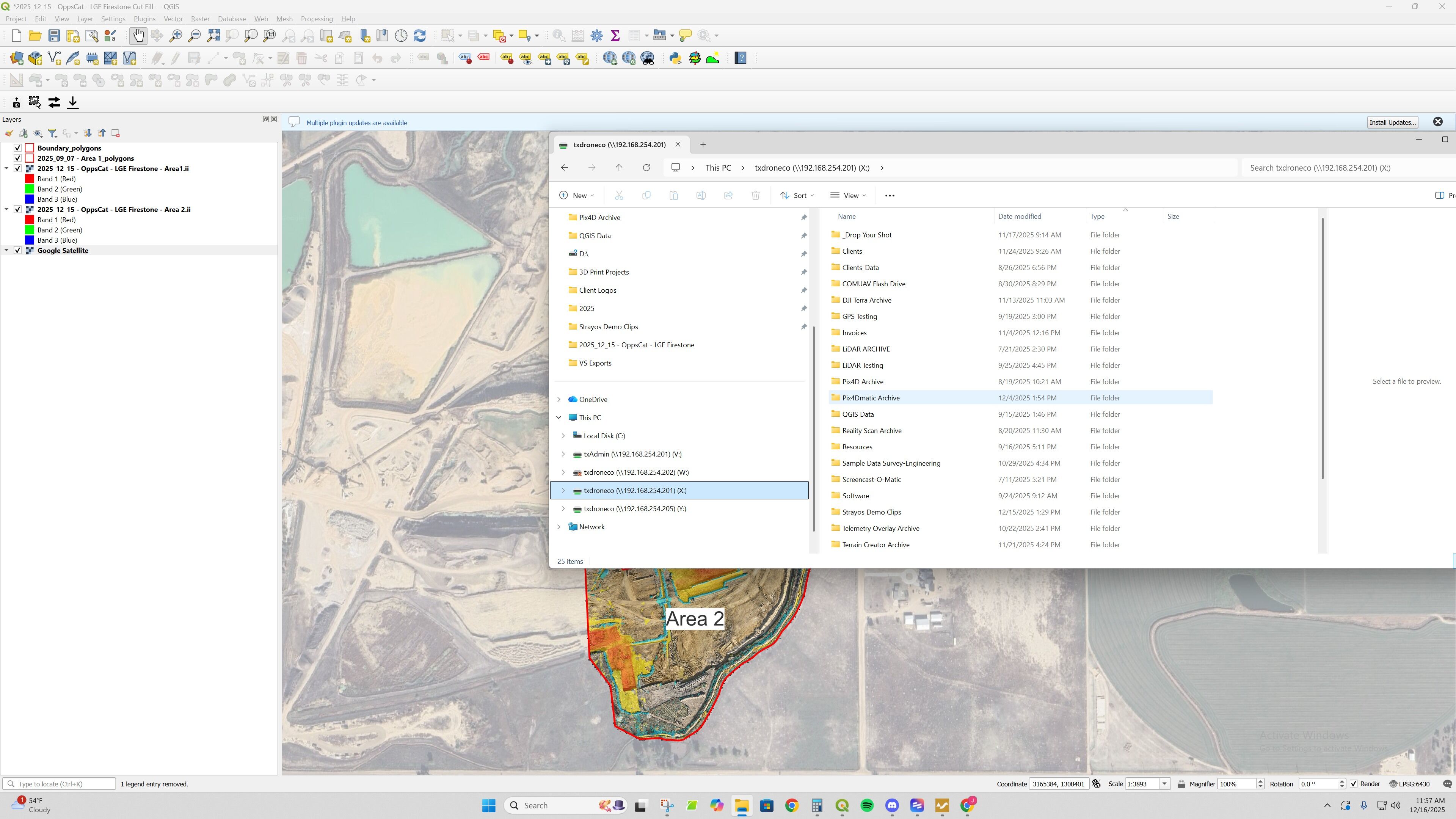Image resolution: width=1456 pixels, height=819 pixels.
Task: Expand OneDrive in File Explorer tree
Action: tap(559, 400)
